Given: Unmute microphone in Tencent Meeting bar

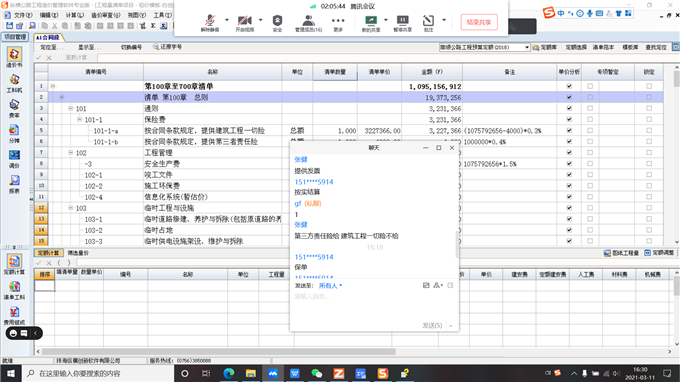Looking at the screenshot, I should tap(210, 23).
